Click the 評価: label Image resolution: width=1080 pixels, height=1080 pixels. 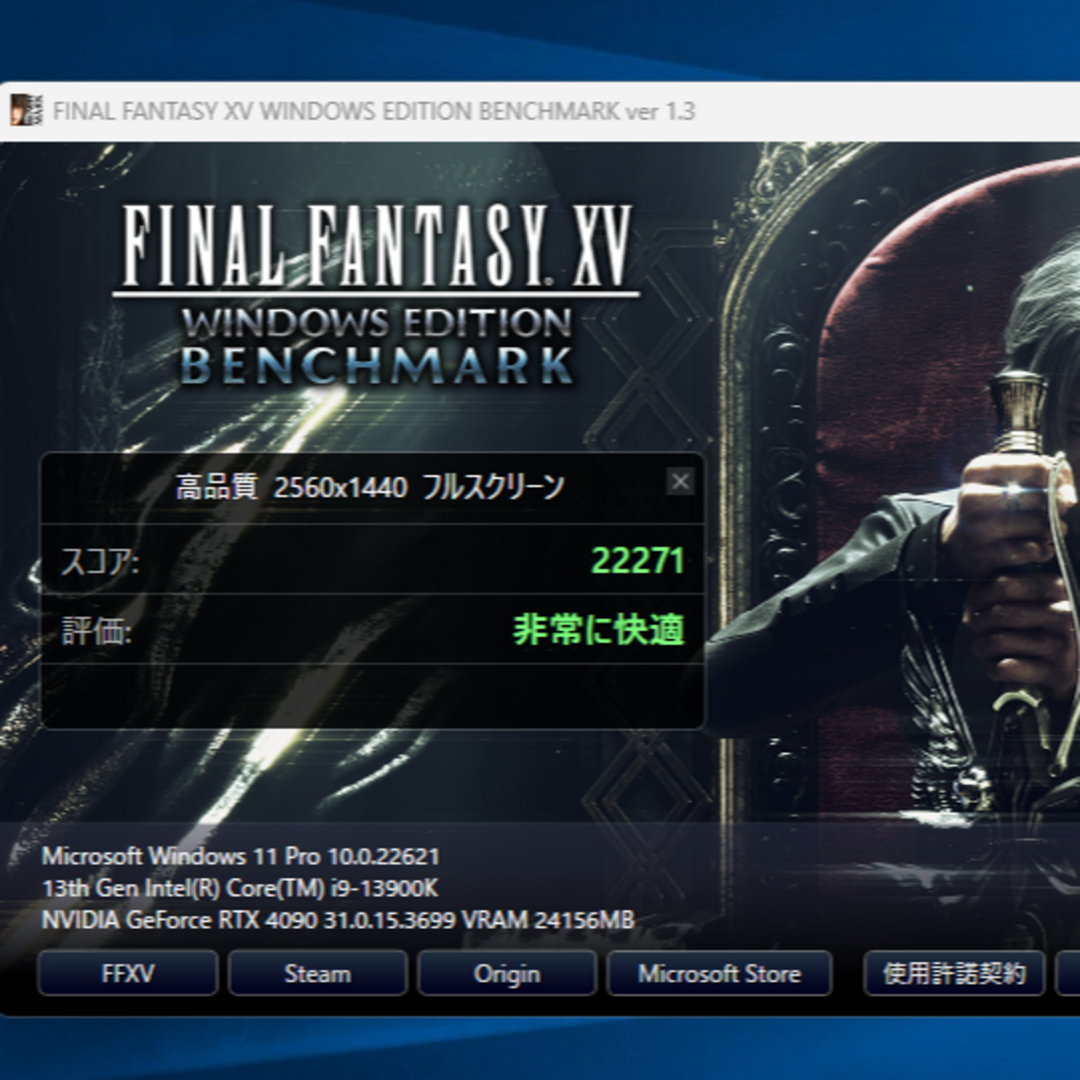click(x=96, y=630)
